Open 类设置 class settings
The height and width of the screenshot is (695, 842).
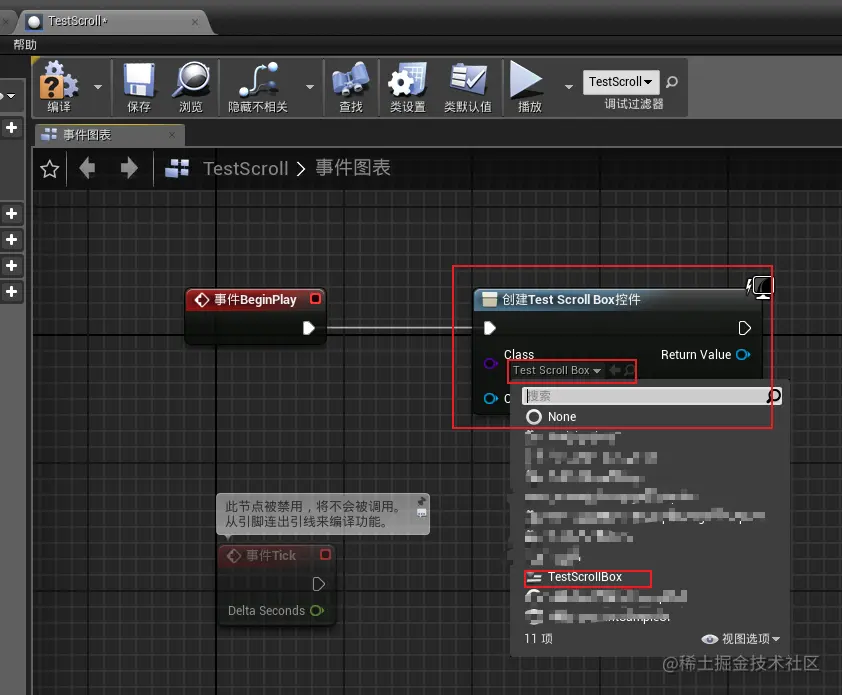[408, 87]
